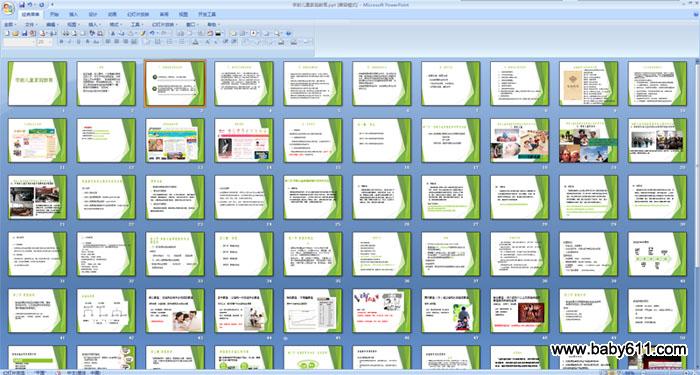Open the 幻灯片放映 ribbon tab
Image resolution: width=700 pixels, height=375 pixels.
138,14
